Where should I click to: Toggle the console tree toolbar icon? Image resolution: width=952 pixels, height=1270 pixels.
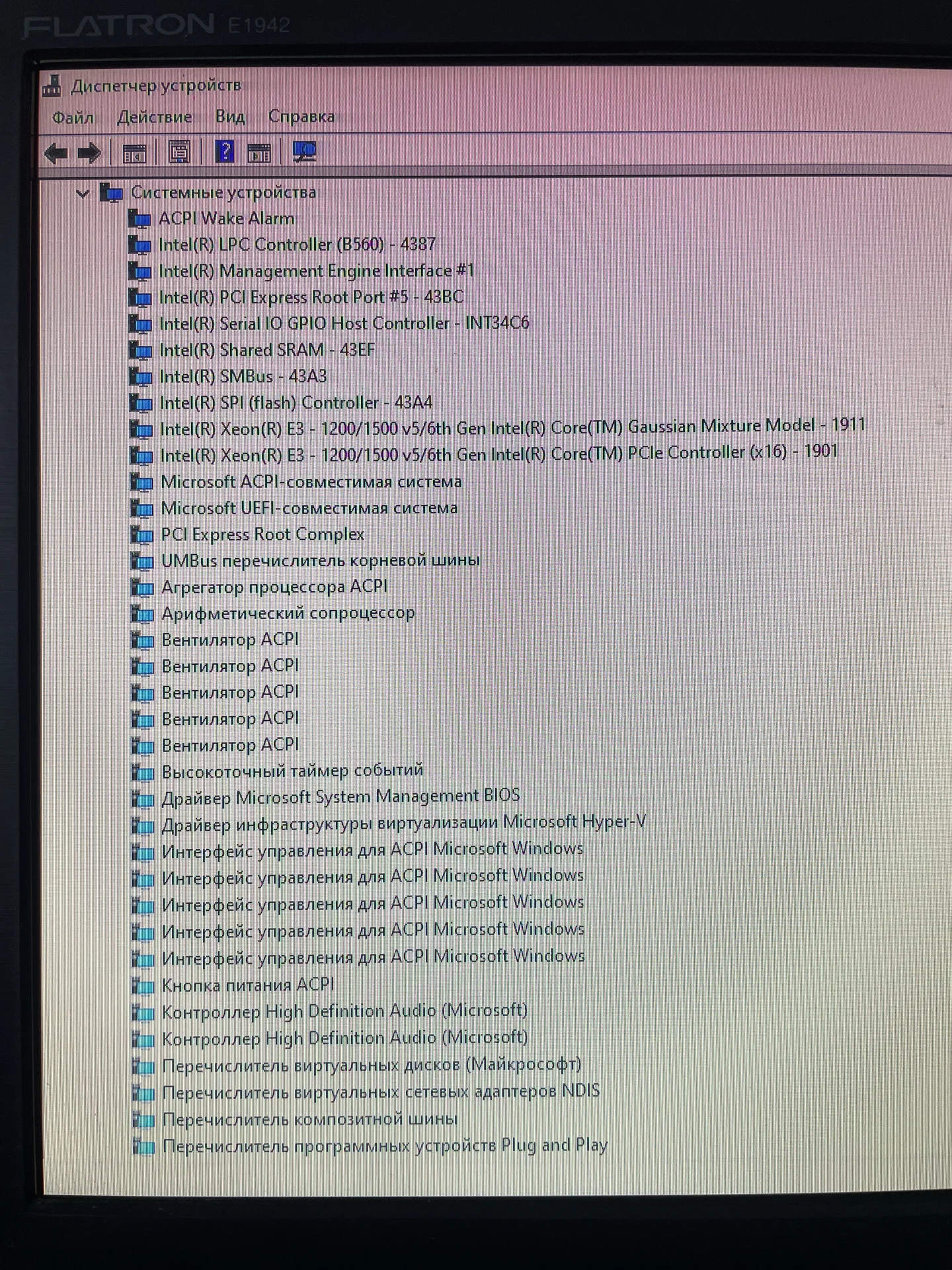tap(134, 153)
